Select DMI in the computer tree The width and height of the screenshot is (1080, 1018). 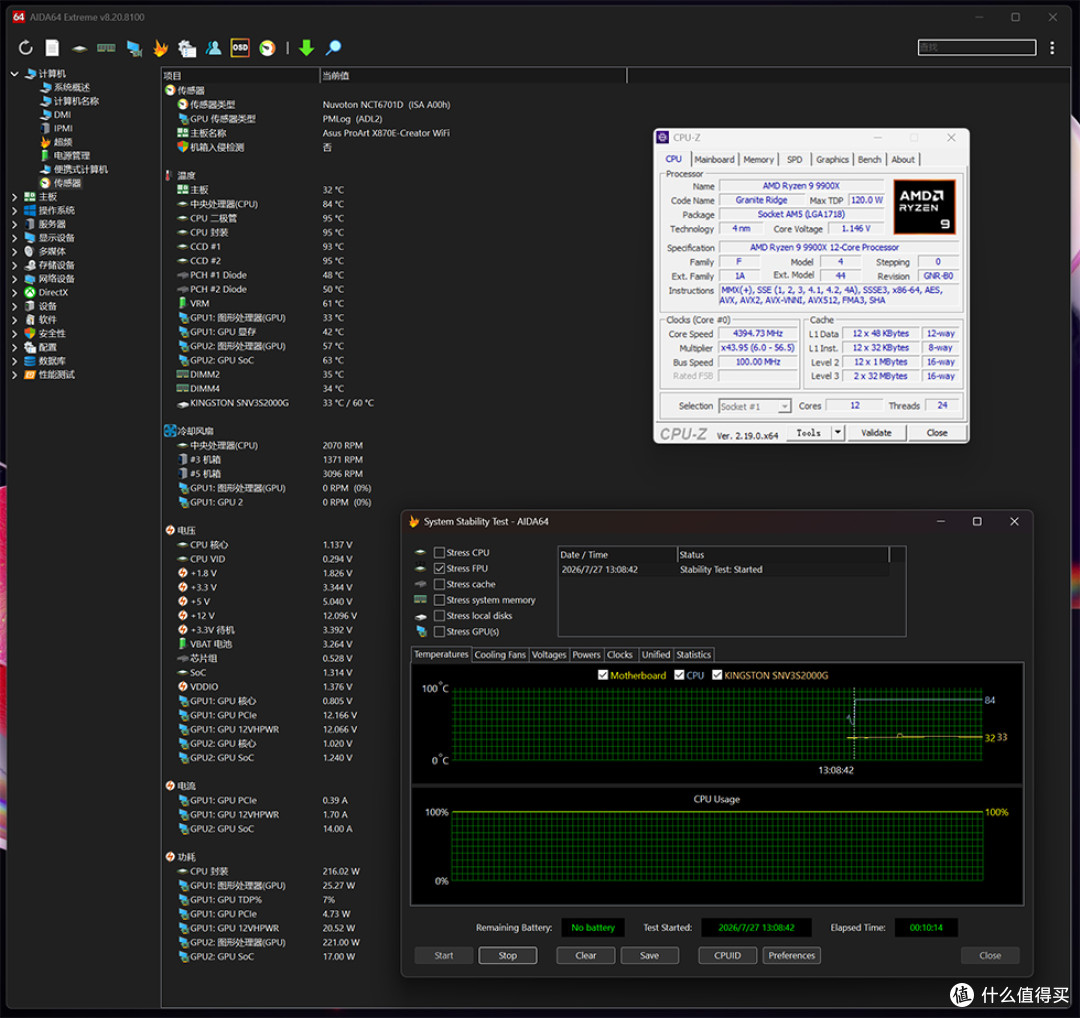pyautogui.click(x=62, y=114)
